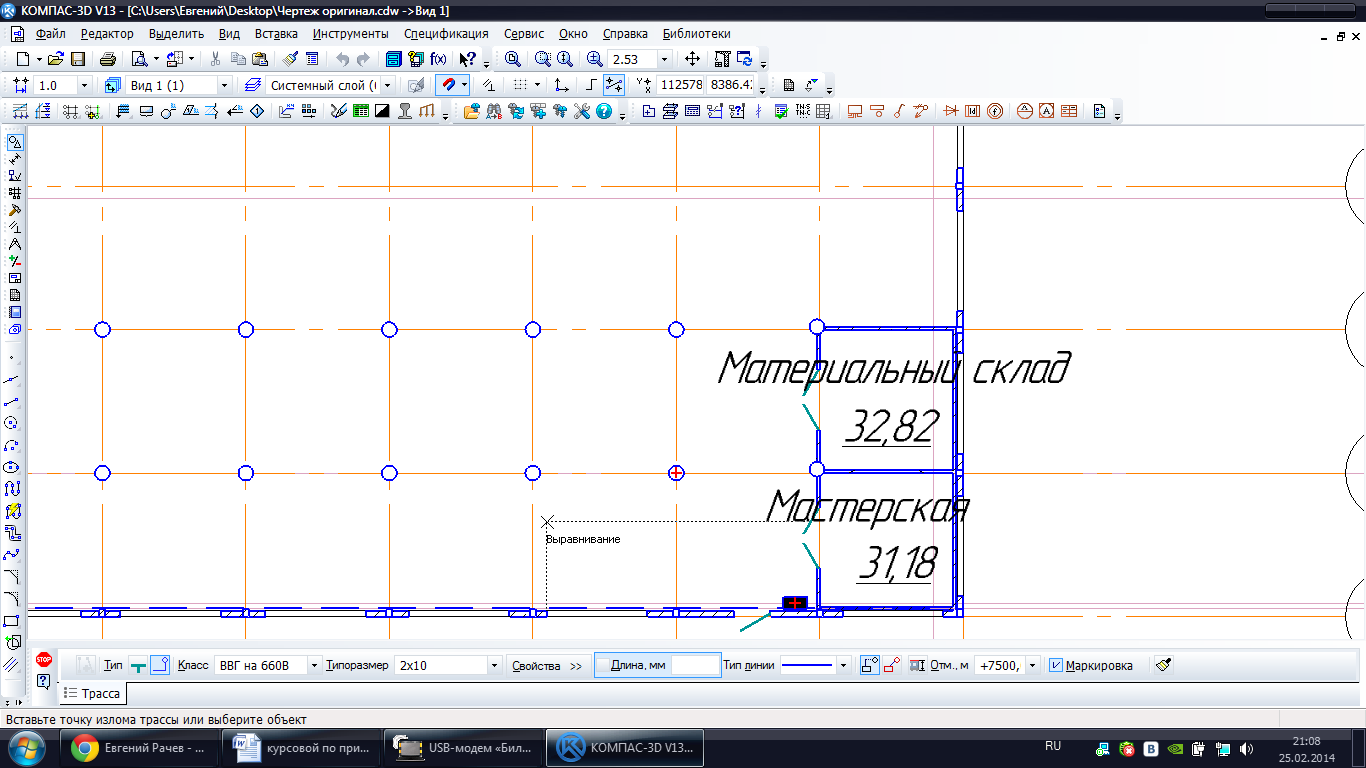Open the USB-модем taskbar item
The width and height of the screenshot is (1366, 768).
[x=463, y=747]
